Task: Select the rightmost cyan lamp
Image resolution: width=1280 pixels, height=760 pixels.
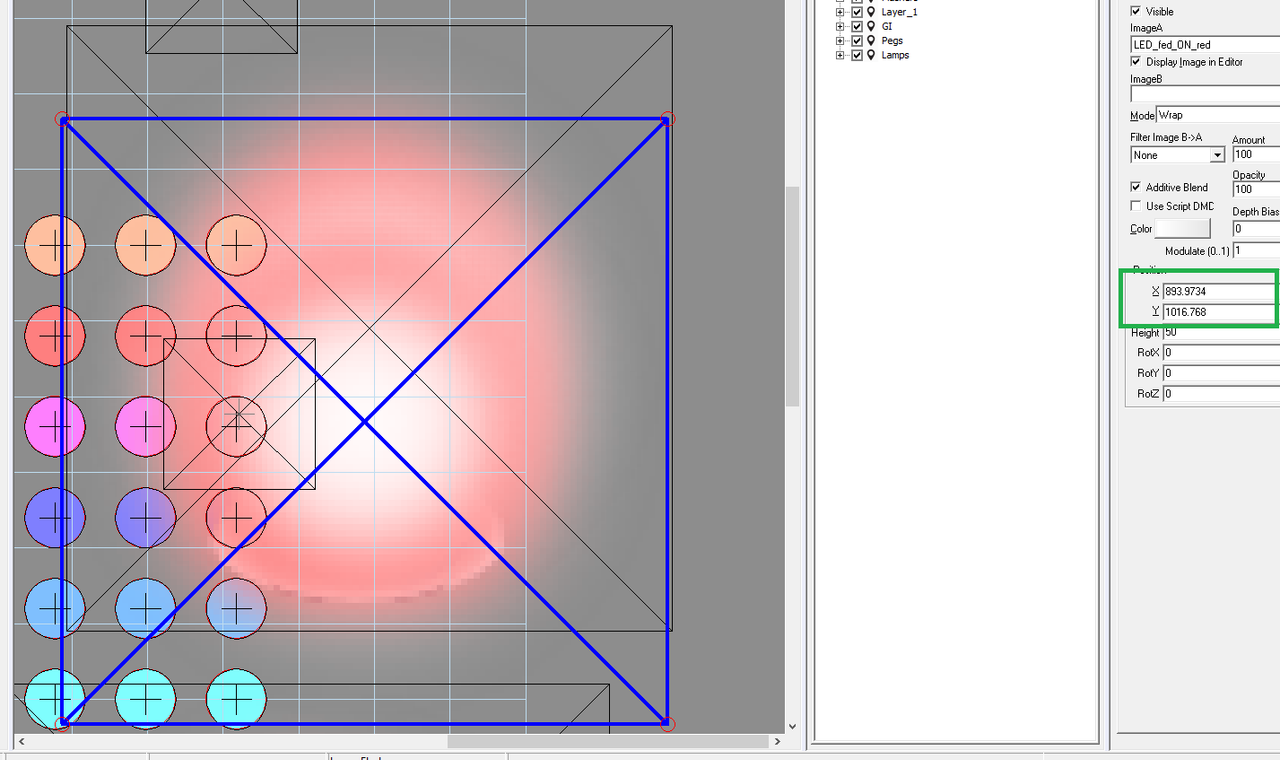Action: click(x=236, y=699)
